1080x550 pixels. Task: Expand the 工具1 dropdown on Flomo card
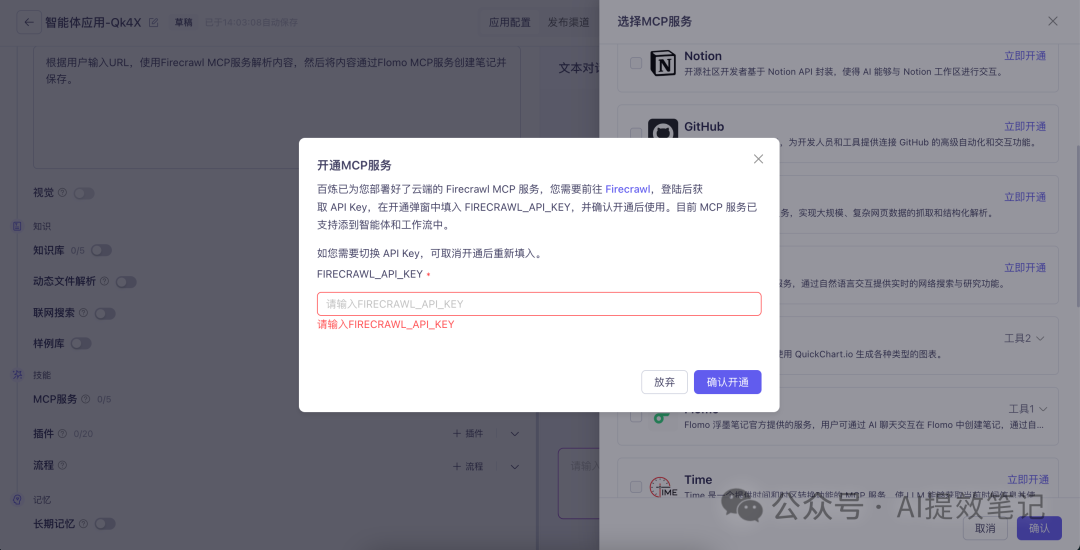click(1028, 409)
